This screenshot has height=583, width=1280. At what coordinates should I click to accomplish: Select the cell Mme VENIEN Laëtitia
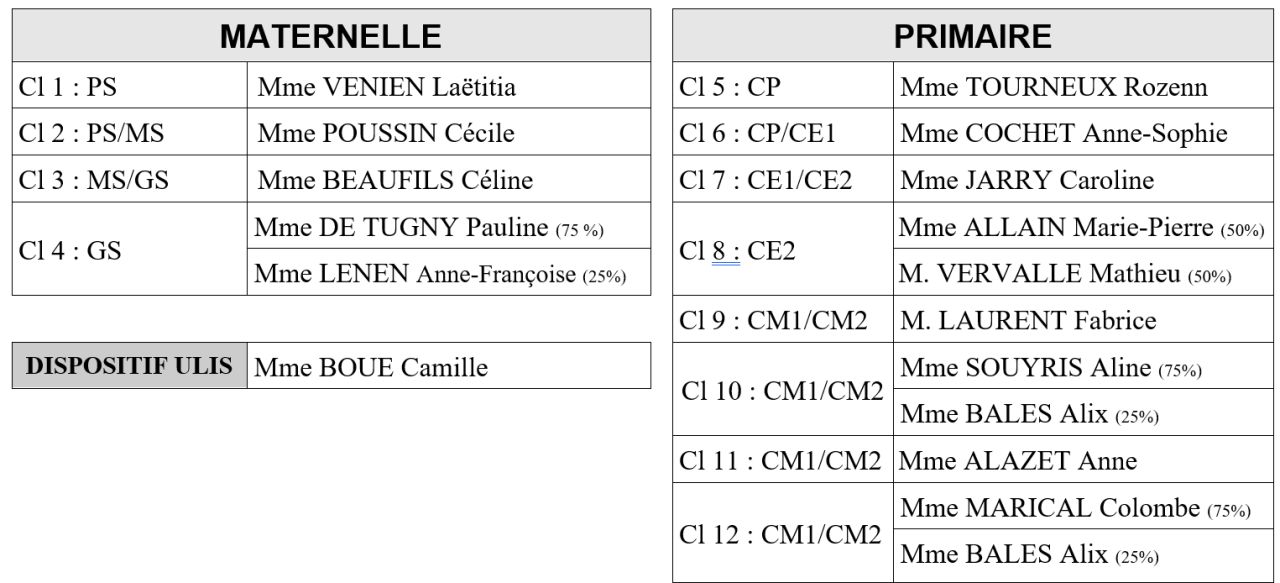coord(449,87)
